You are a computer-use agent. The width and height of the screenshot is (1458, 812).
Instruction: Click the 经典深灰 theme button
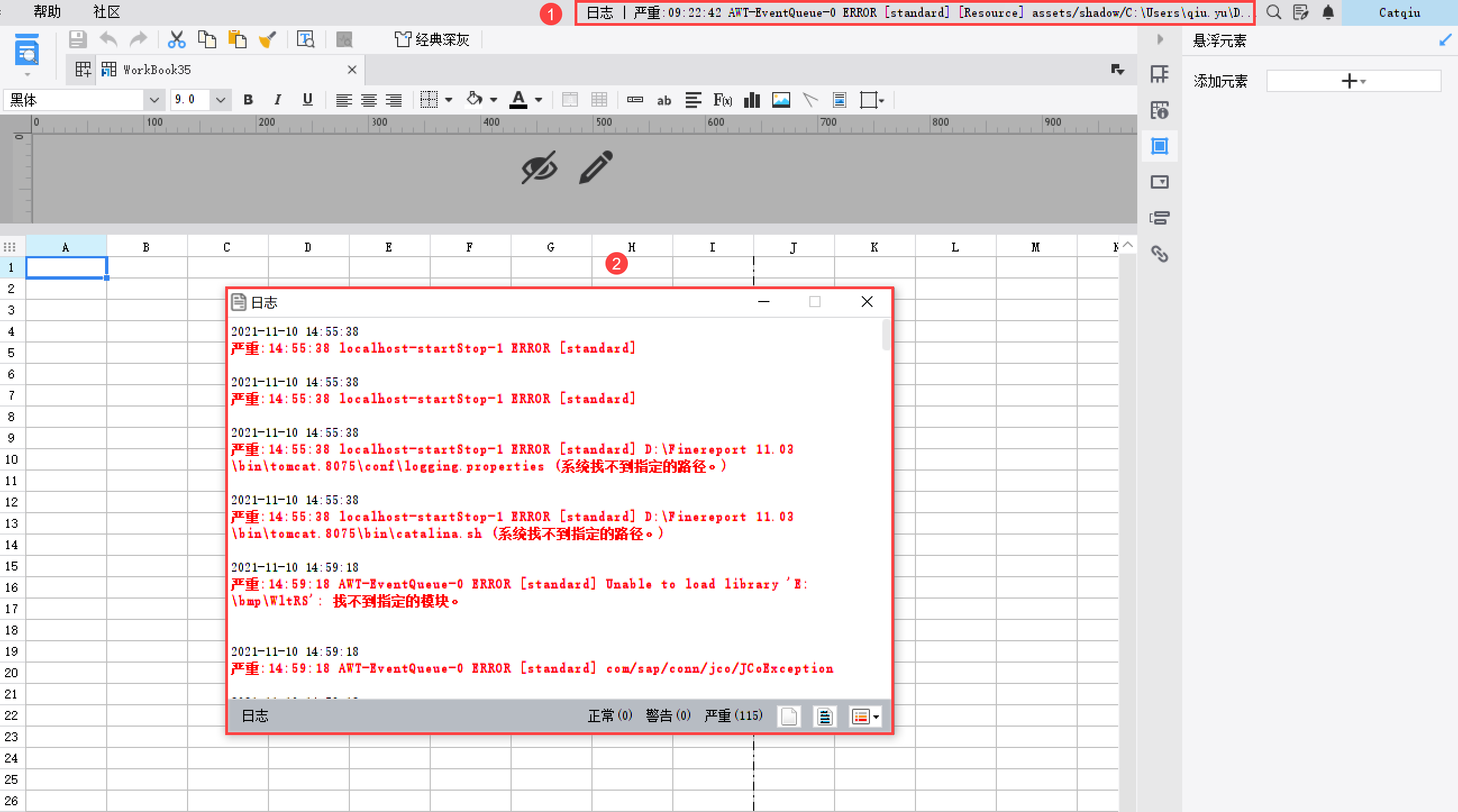(432, 40)
